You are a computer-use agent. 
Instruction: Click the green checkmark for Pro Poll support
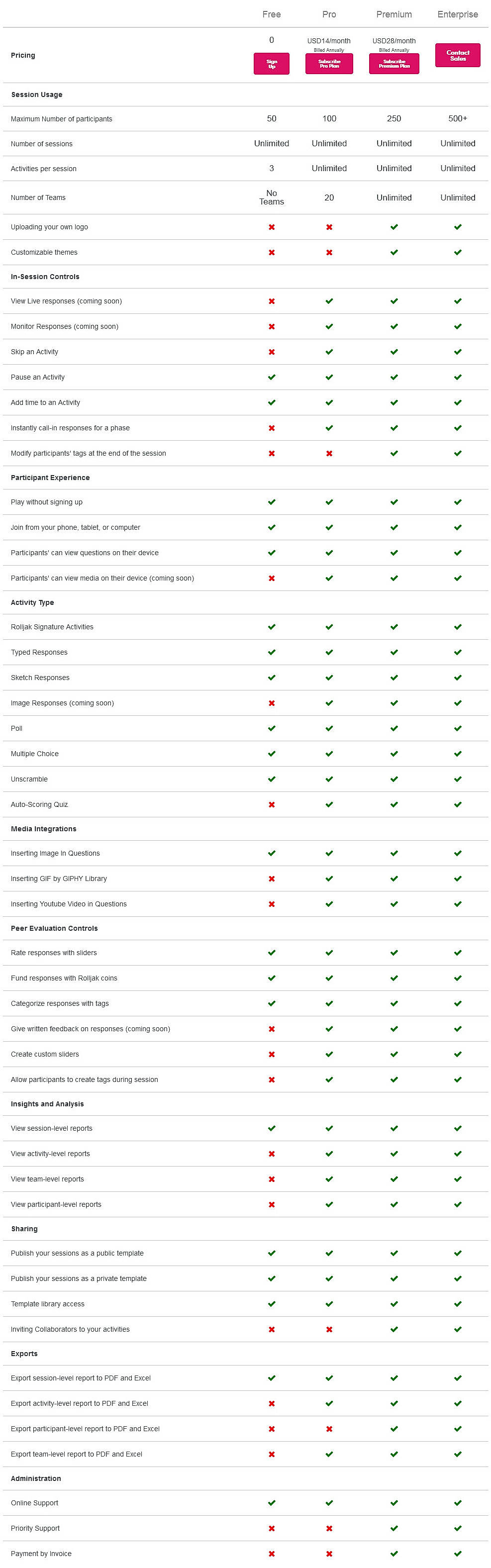[x=329, y=728]
